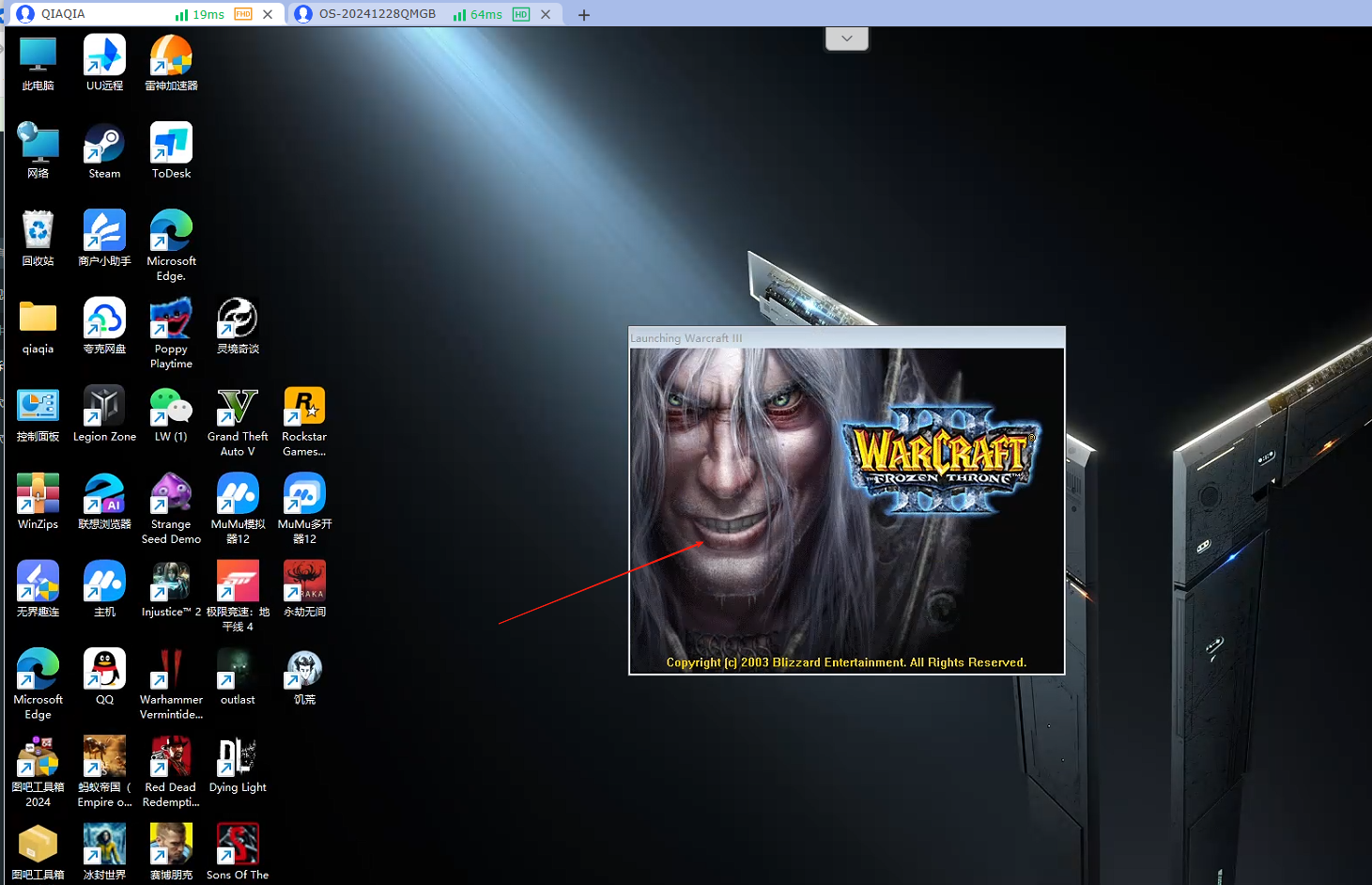Check 64ms latency indicator on second tab
This screenshot has width=1372, height=885.
click(x=477, y=14)
